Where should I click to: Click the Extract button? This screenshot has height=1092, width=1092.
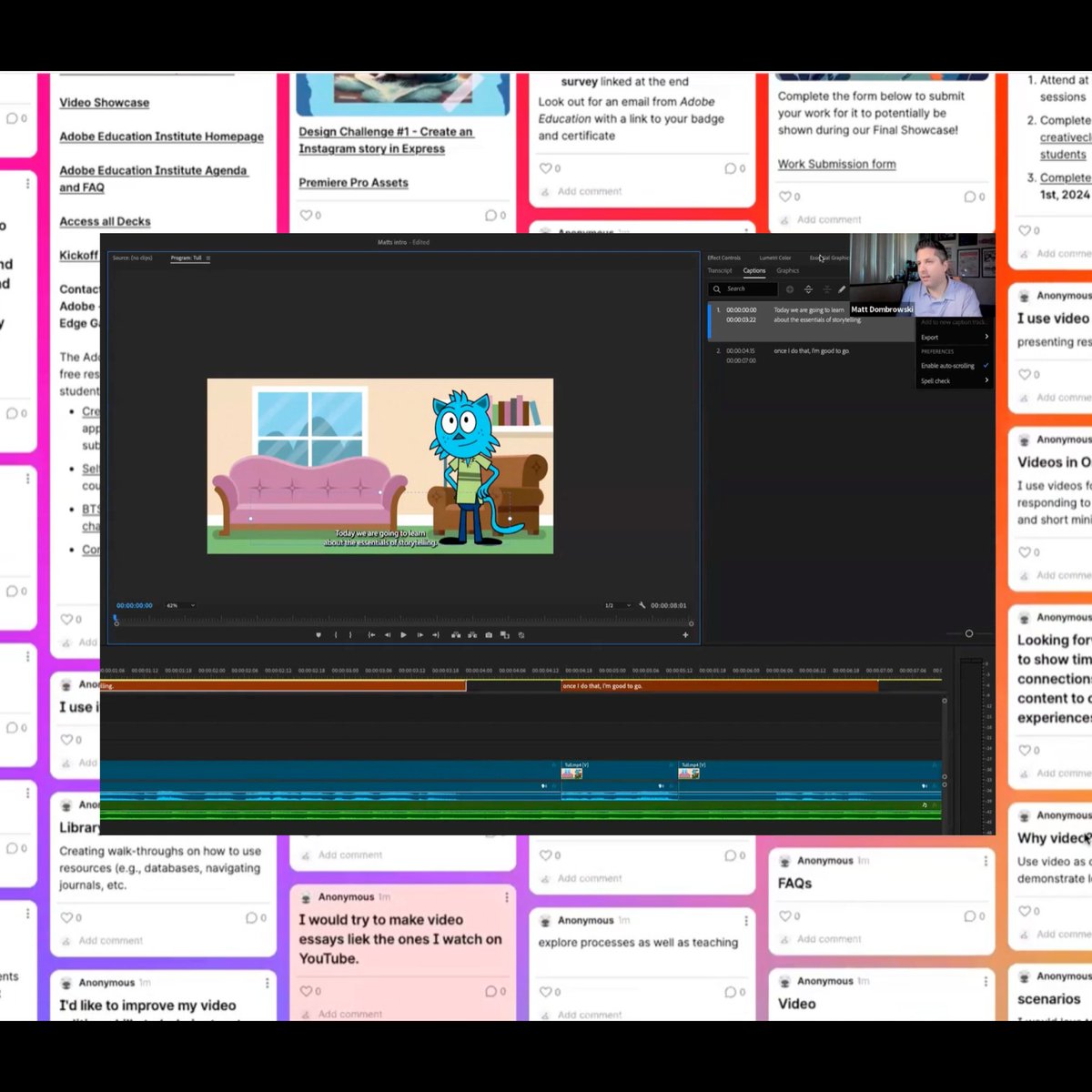tap(472, 635)
